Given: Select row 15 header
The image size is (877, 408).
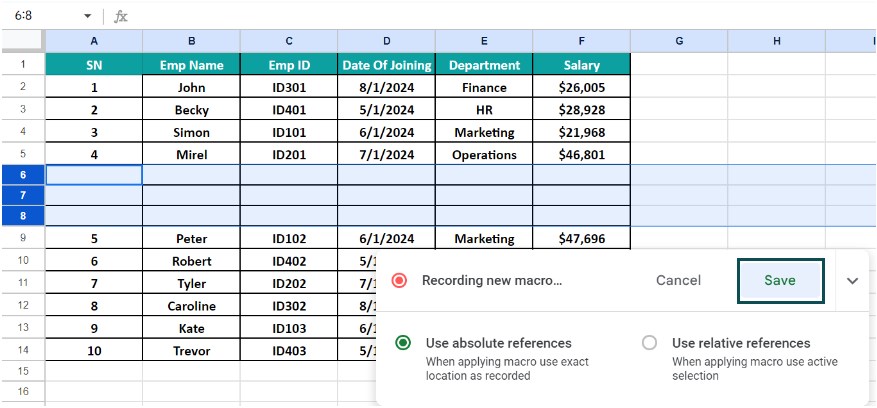Looking at the screenshot, I should (x=23, y=371).
